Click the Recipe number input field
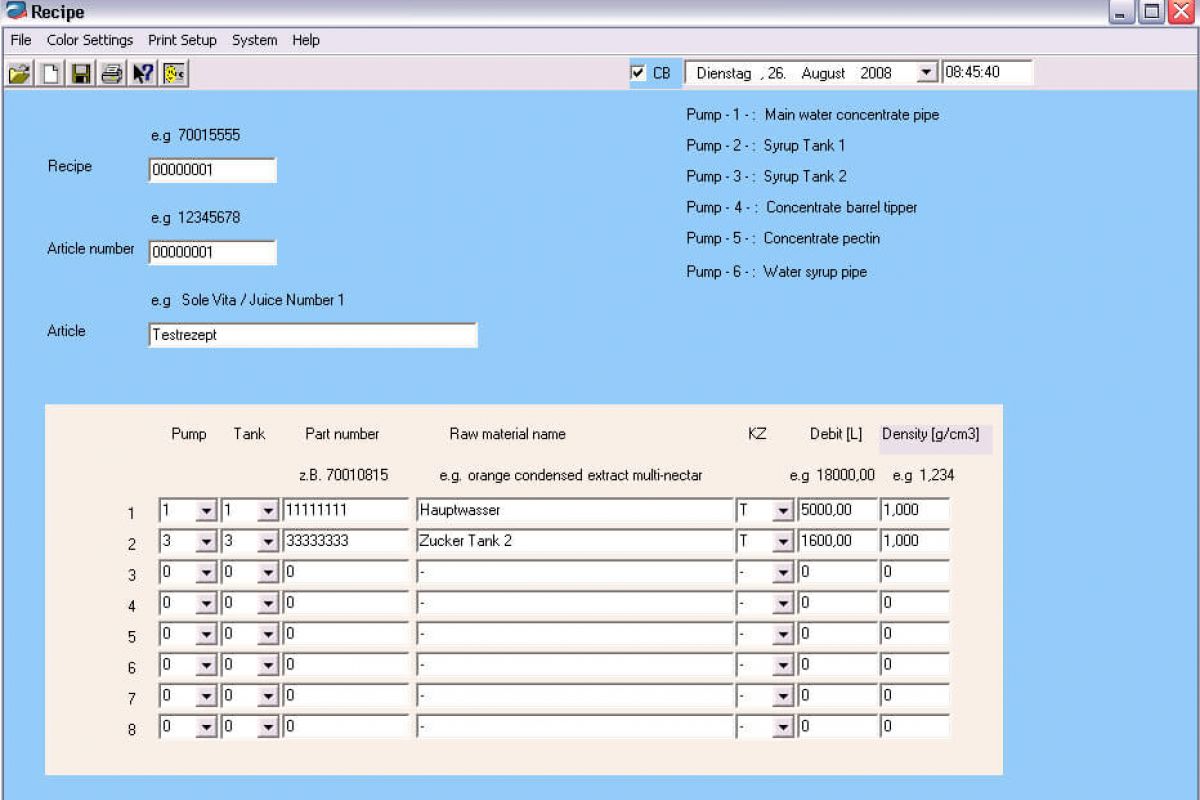 pos(212,170)
